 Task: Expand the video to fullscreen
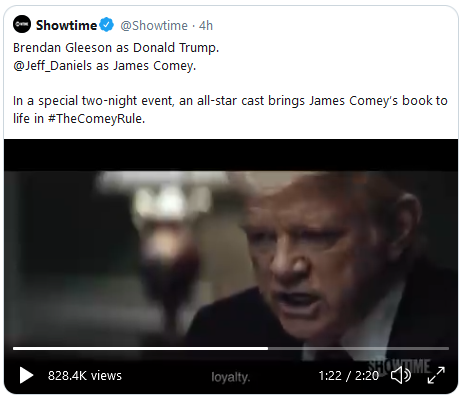[x=436, y=375]
